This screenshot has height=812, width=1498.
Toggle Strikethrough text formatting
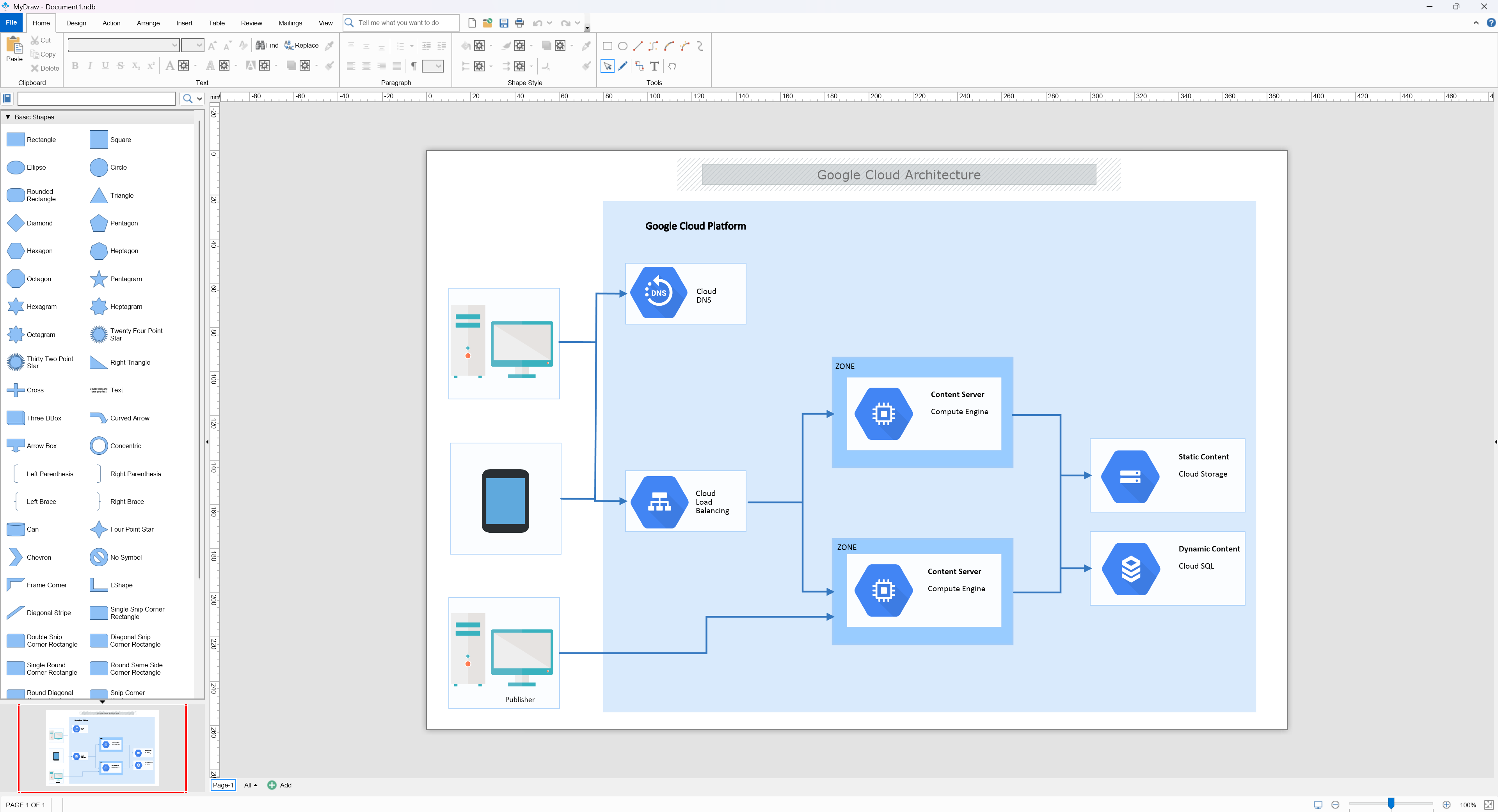click(120, 66)
